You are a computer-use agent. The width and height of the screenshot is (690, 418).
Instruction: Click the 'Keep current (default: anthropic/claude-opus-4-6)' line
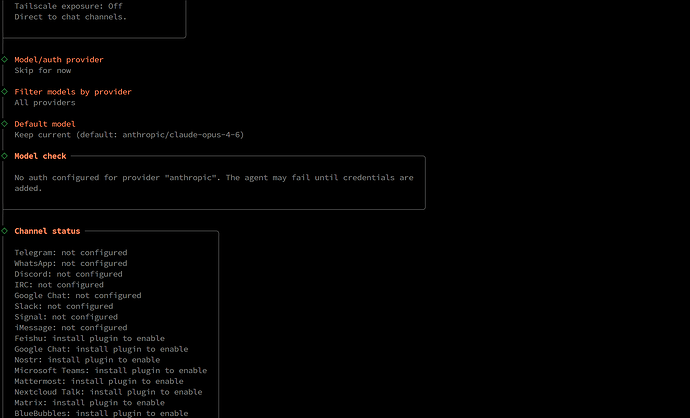tap(129, 135)
